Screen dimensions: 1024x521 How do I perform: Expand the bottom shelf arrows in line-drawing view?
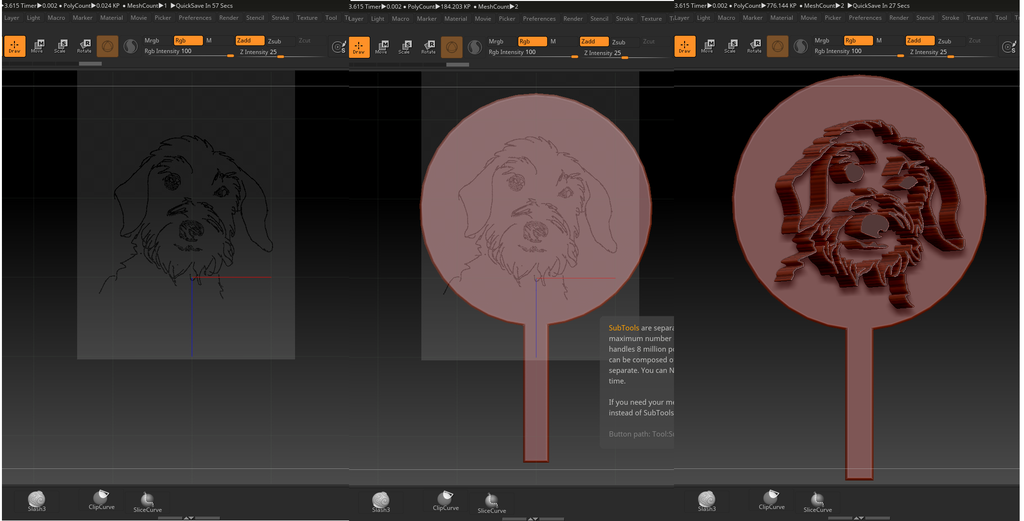coord(189,518)
